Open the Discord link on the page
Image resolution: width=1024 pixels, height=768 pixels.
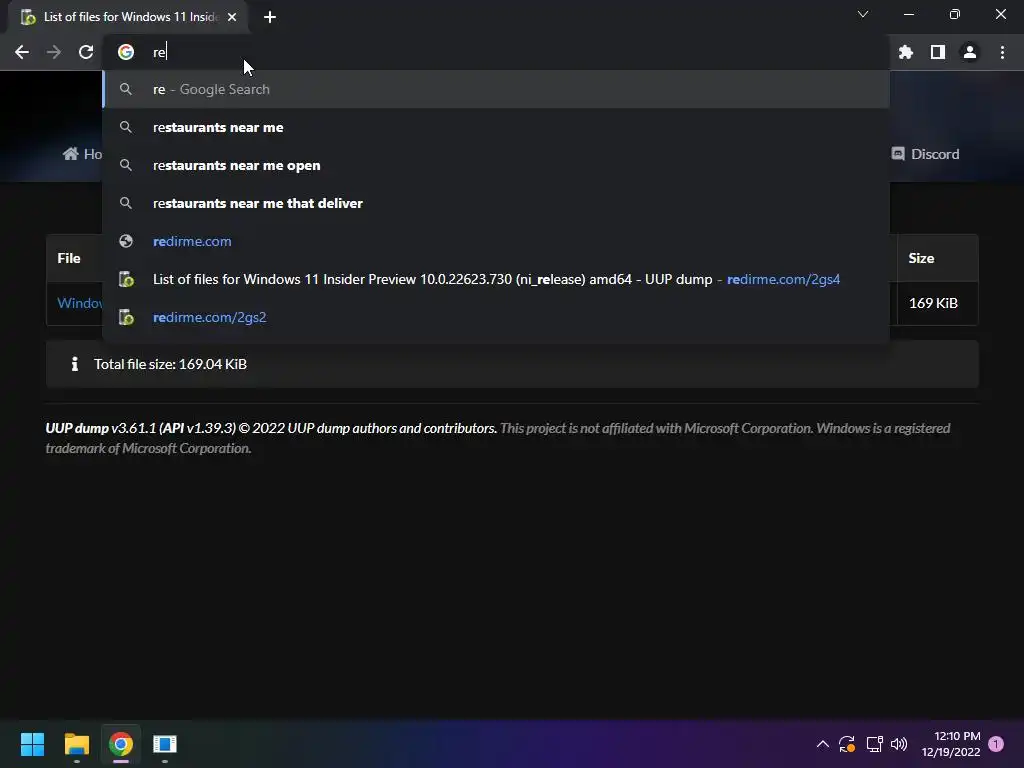click(925, 154)
